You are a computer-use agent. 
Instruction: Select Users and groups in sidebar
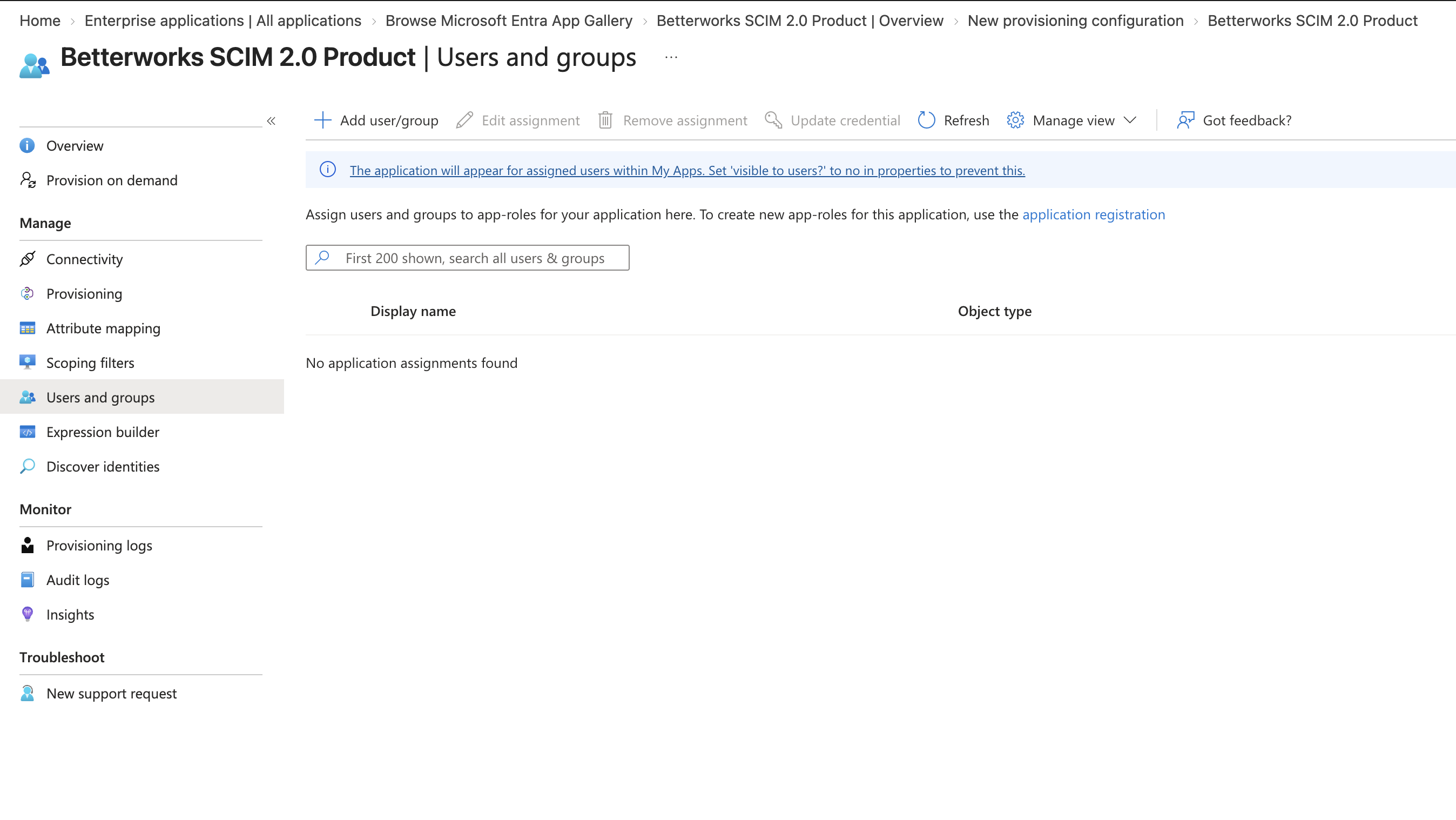[x=142, y=397]
